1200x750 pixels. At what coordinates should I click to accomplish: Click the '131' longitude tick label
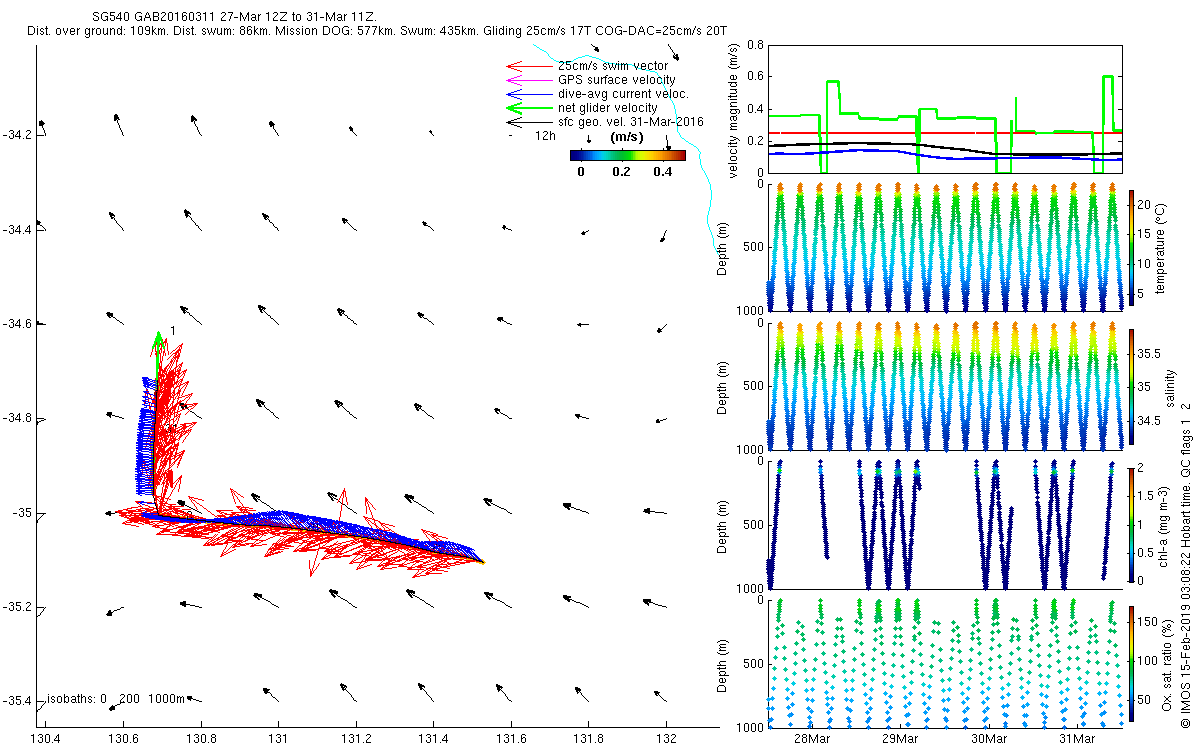[278, 738]
